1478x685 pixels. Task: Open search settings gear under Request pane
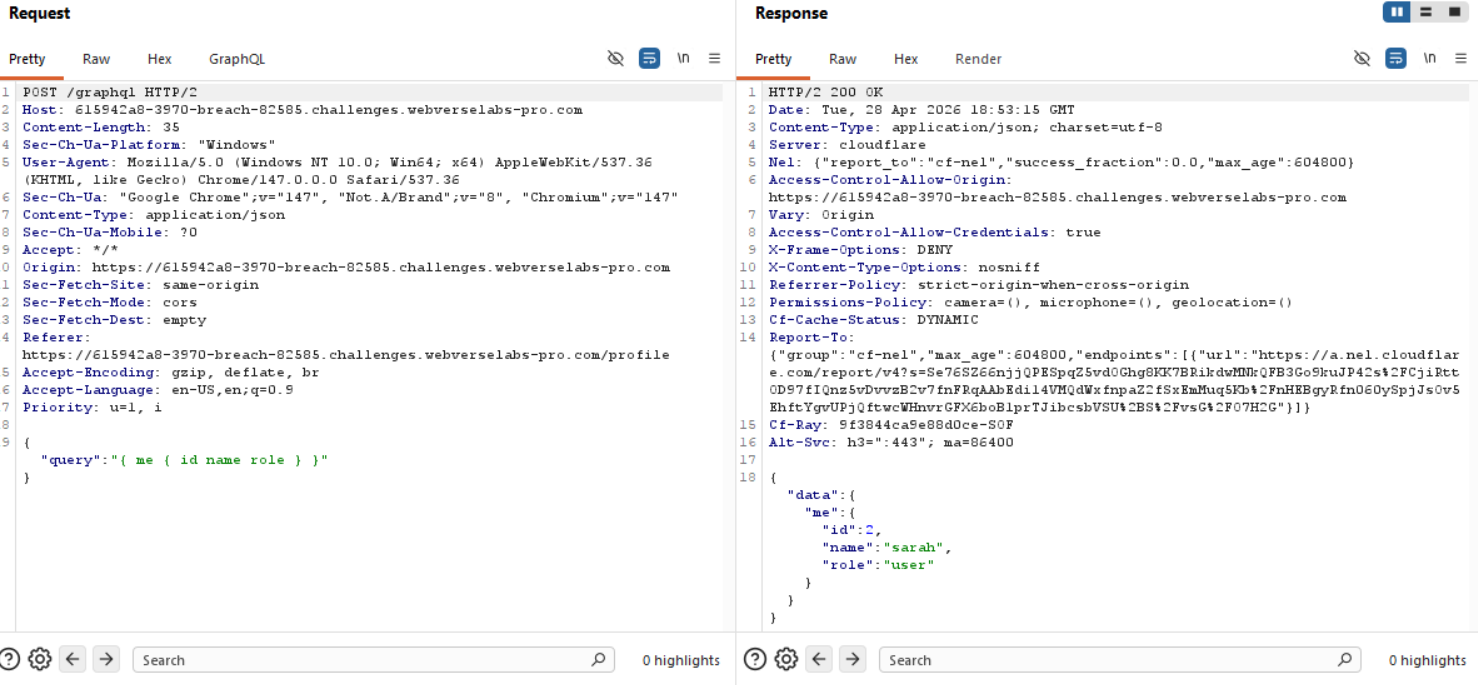(40, 659)
